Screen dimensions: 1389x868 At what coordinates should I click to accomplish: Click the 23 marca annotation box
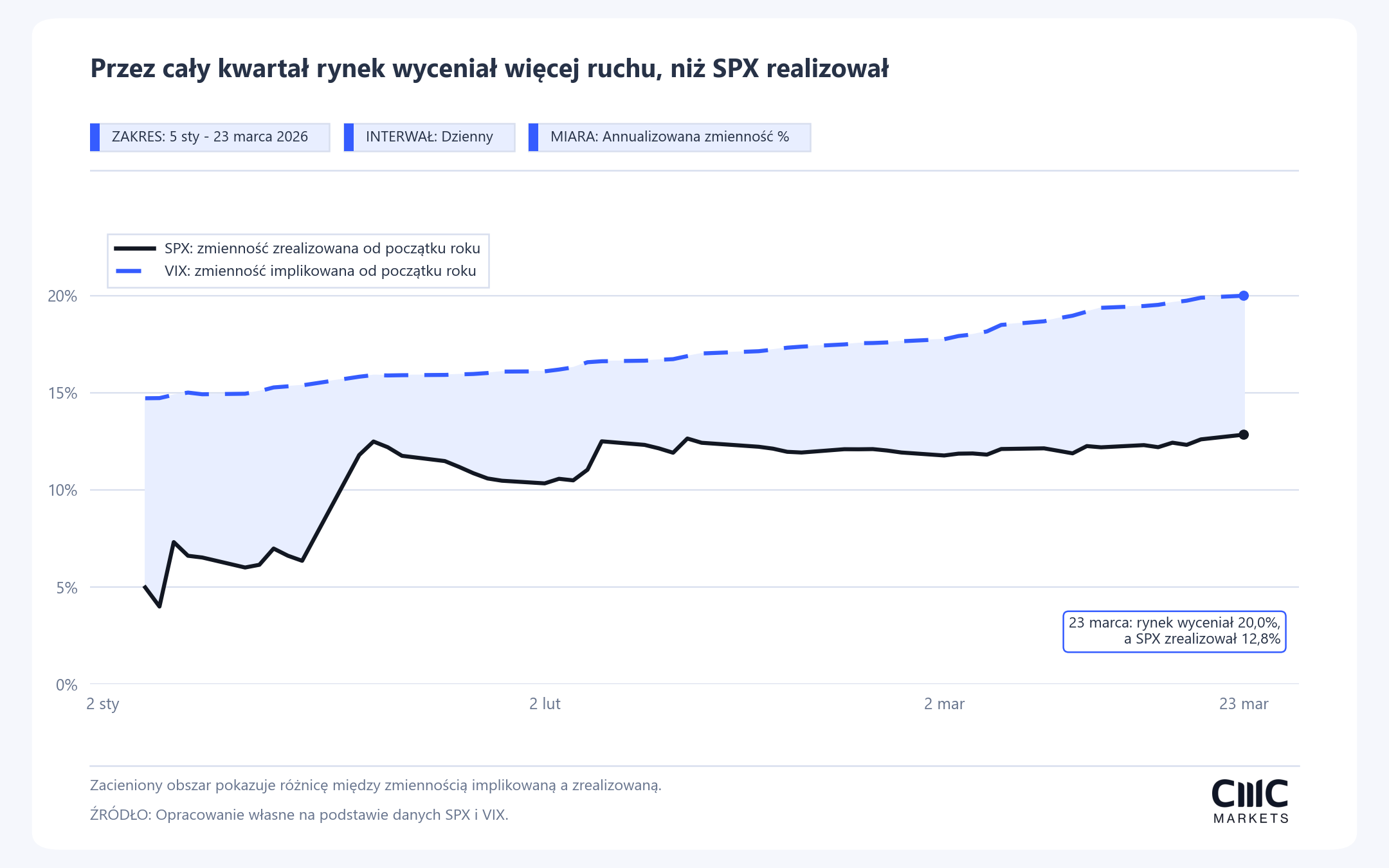(1174, 631)
